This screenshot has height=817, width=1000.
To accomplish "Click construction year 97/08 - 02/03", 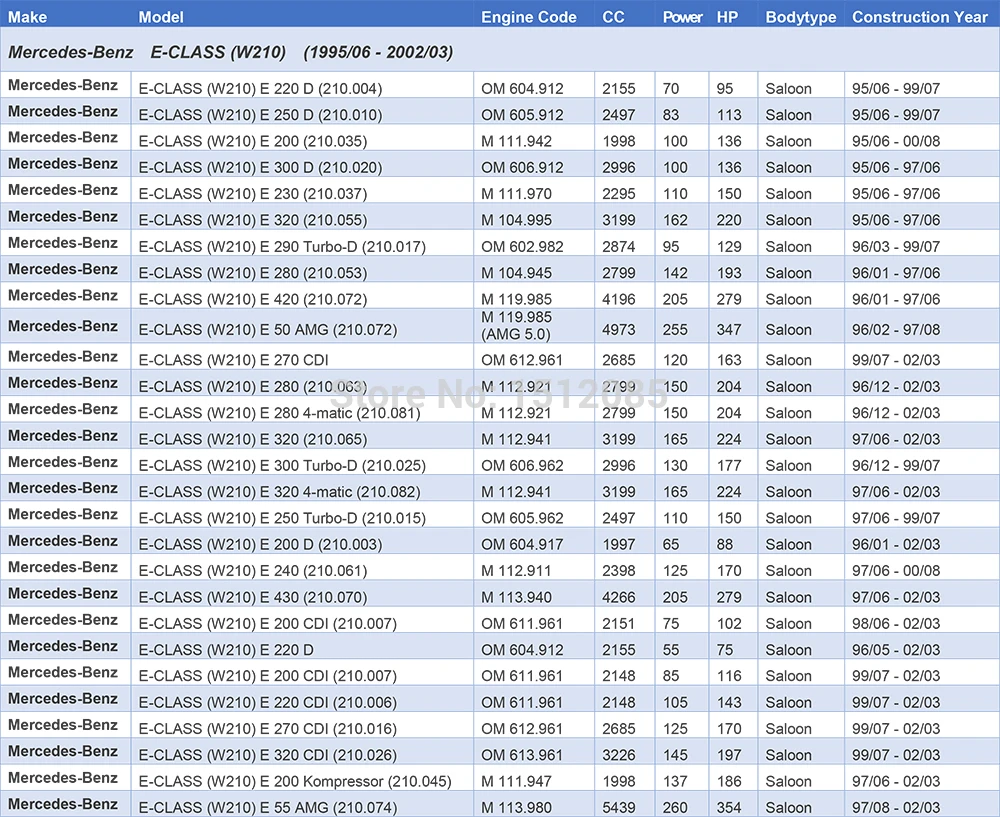I will pyautogui.click(x=896, y=807).
